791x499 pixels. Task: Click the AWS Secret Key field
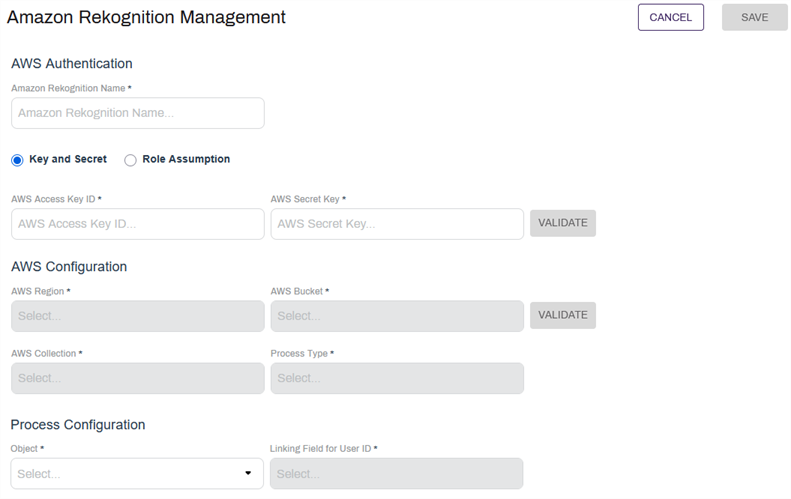[x=397, y=224]
